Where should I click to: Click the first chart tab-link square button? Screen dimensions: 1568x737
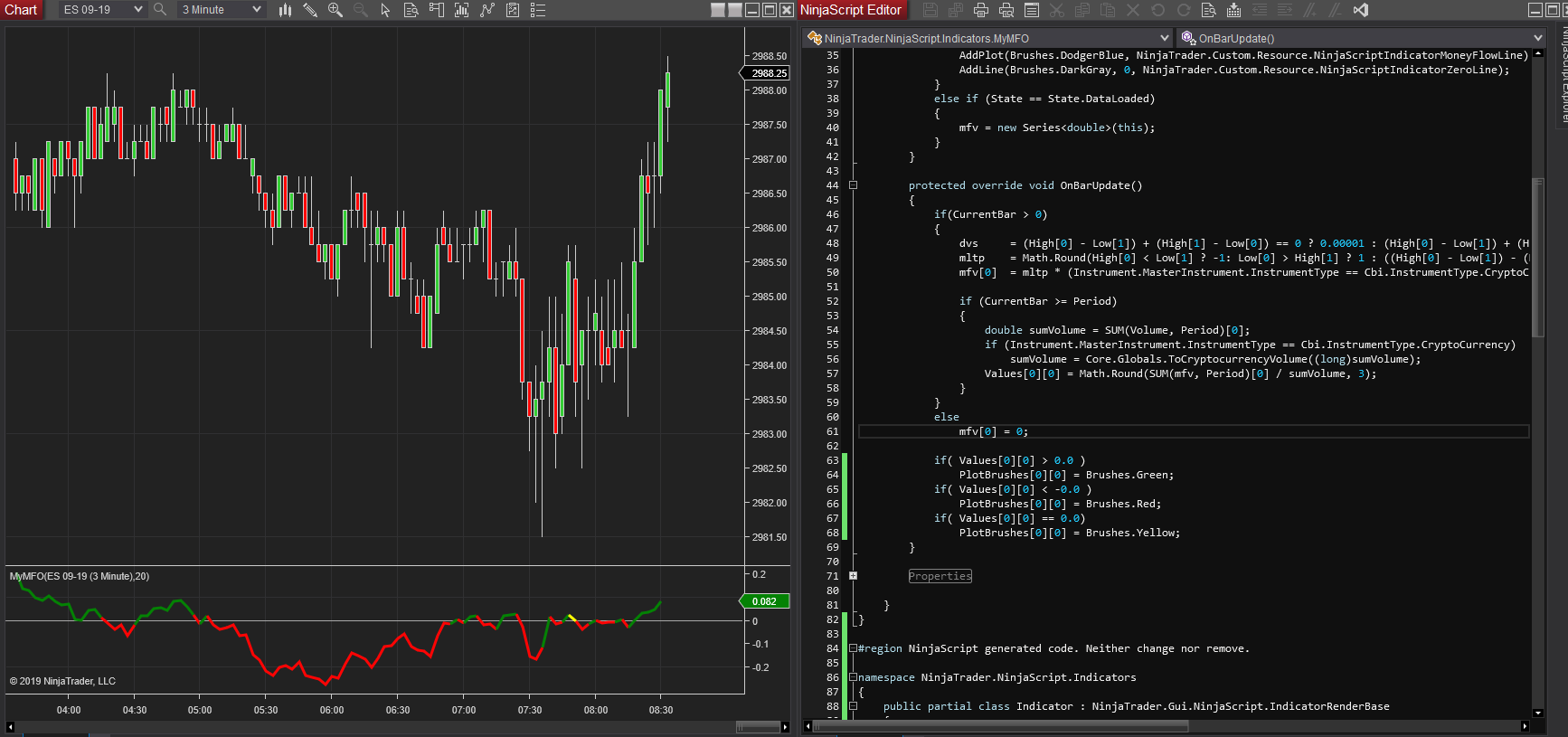[x=718, y=10]
